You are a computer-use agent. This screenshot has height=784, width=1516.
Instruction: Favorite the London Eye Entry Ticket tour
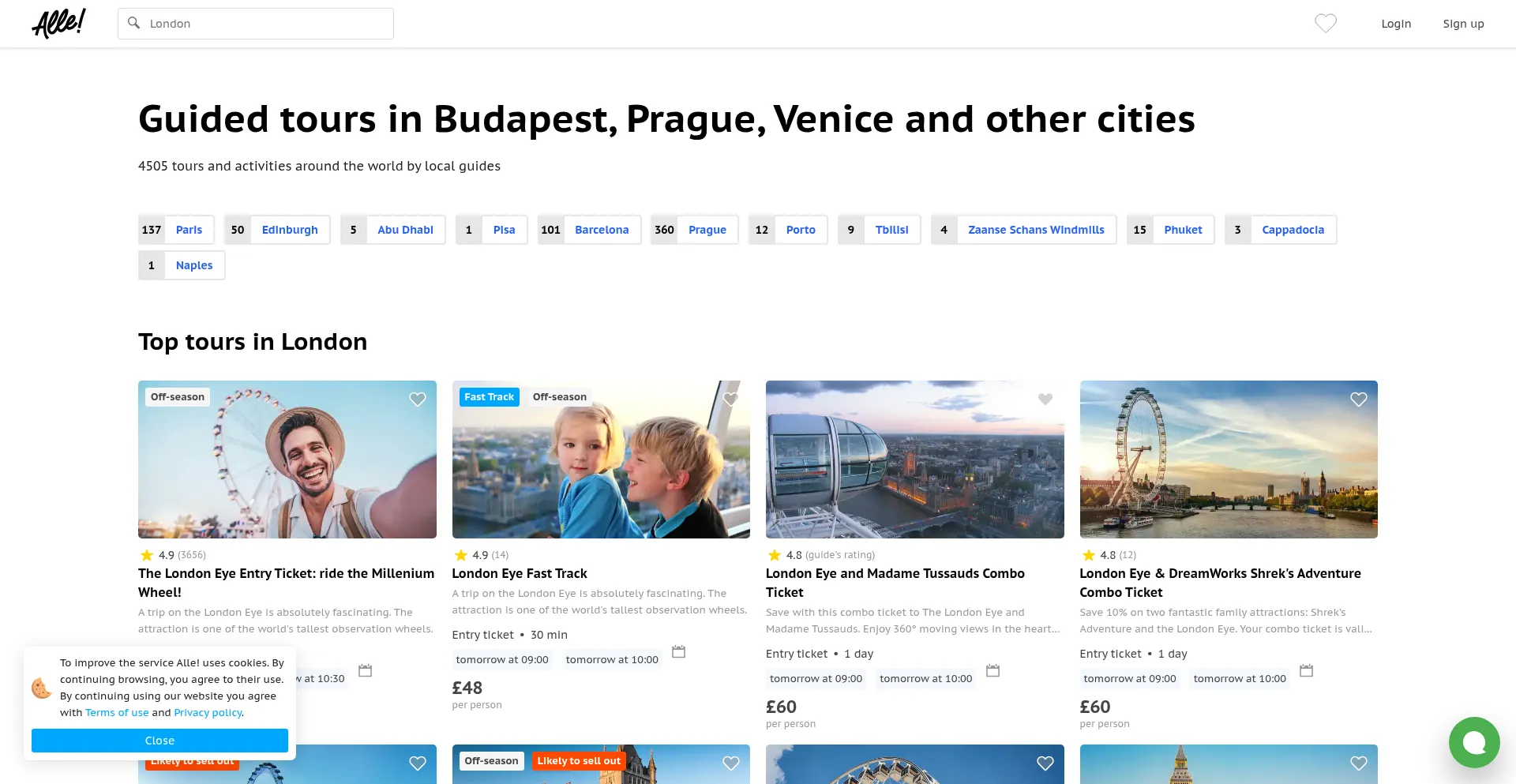(418, 400)
